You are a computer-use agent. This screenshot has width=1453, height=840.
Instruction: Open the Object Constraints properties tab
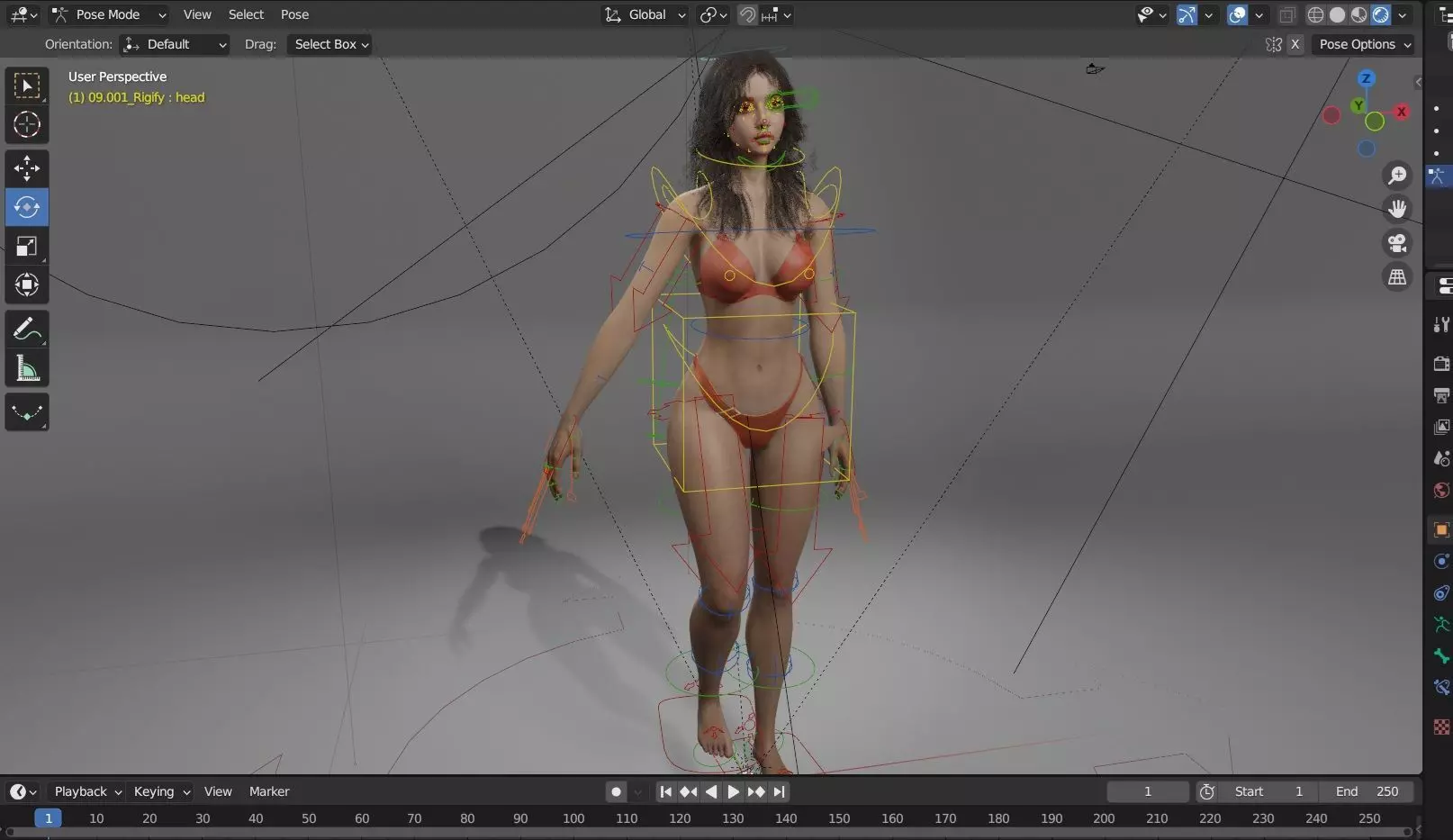tap(1441, 592)
